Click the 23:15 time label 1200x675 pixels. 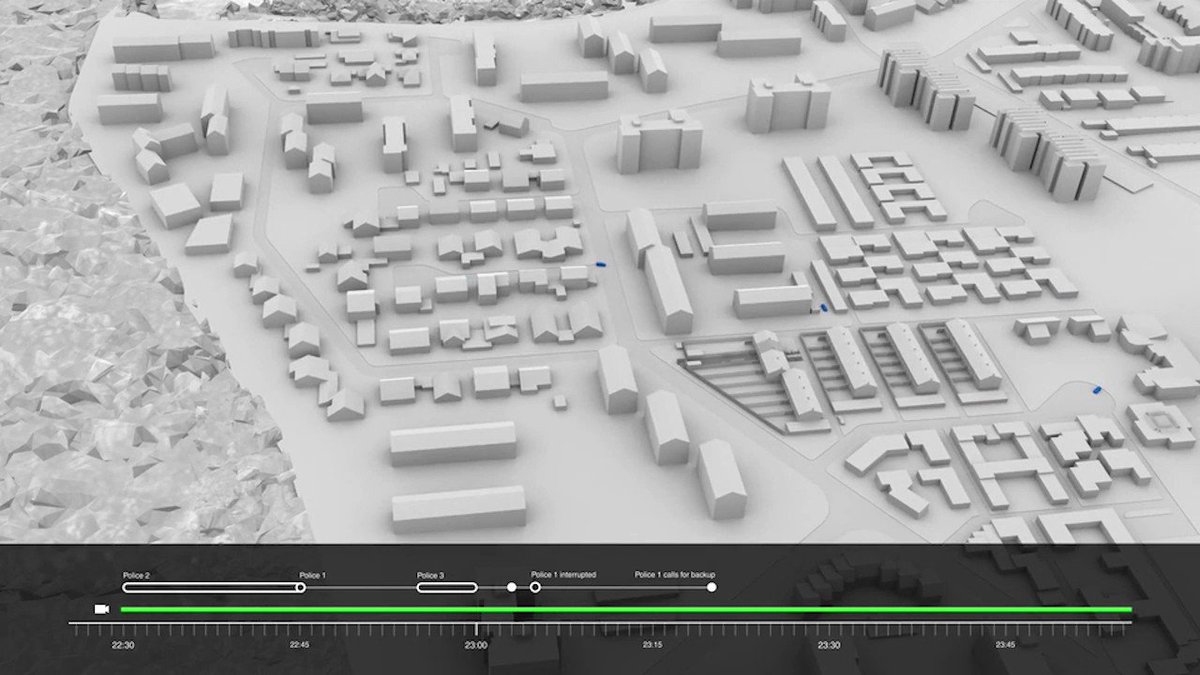click(652, 645)
